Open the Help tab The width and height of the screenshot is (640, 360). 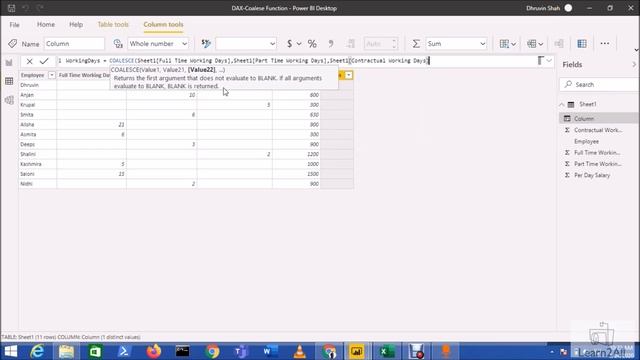[x=76, y=24]
